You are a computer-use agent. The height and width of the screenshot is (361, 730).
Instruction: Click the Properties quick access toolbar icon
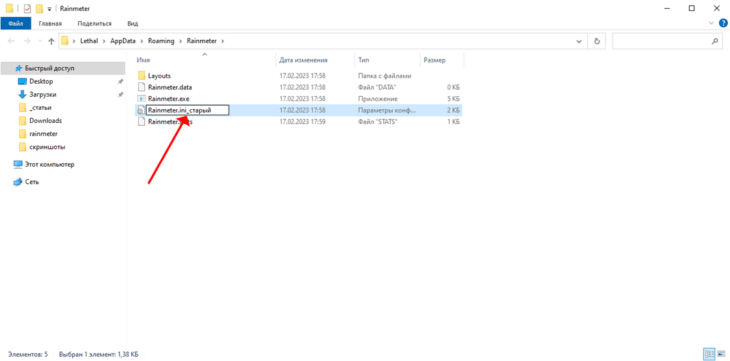[27, 8]
